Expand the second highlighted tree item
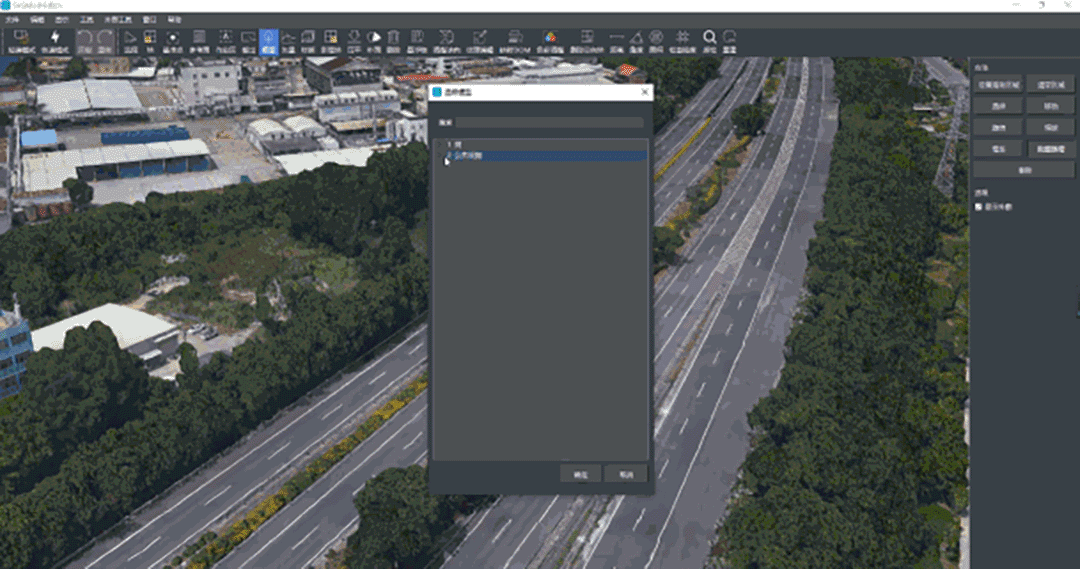Image resolution: width=1080 pixels, height=569 pixels. click(x=440, y=156)
